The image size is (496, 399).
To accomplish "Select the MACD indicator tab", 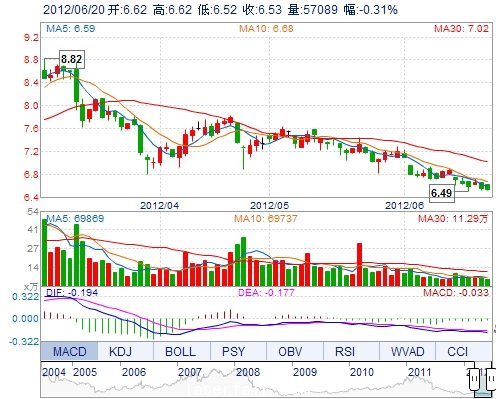I will pyautogui.click(x=69, y=351).
